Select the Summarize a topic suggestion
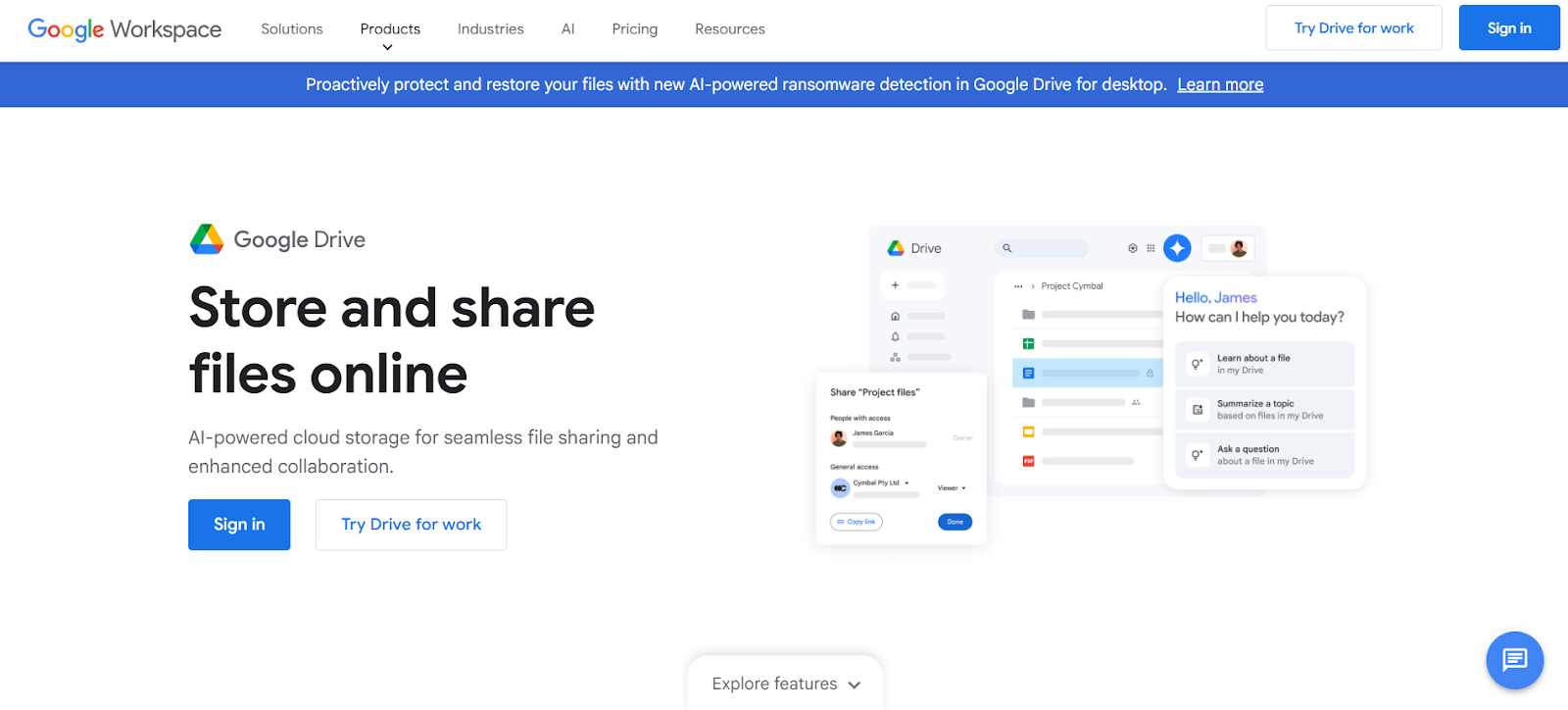The image size is (1568, 710). (1264, 410)
